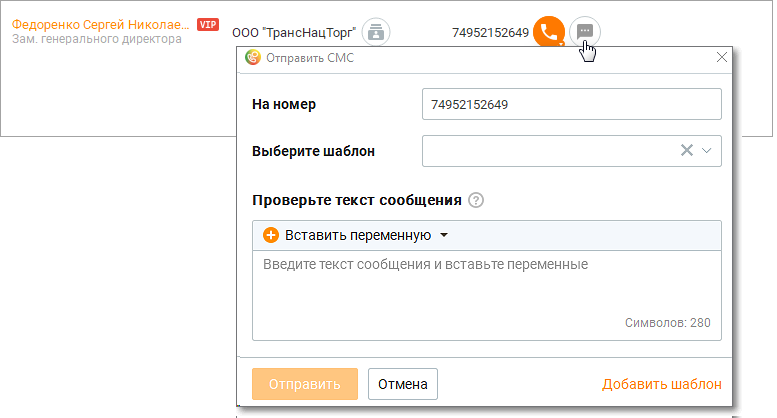
Task: Click the VIP badge
Action: [208, 24]
